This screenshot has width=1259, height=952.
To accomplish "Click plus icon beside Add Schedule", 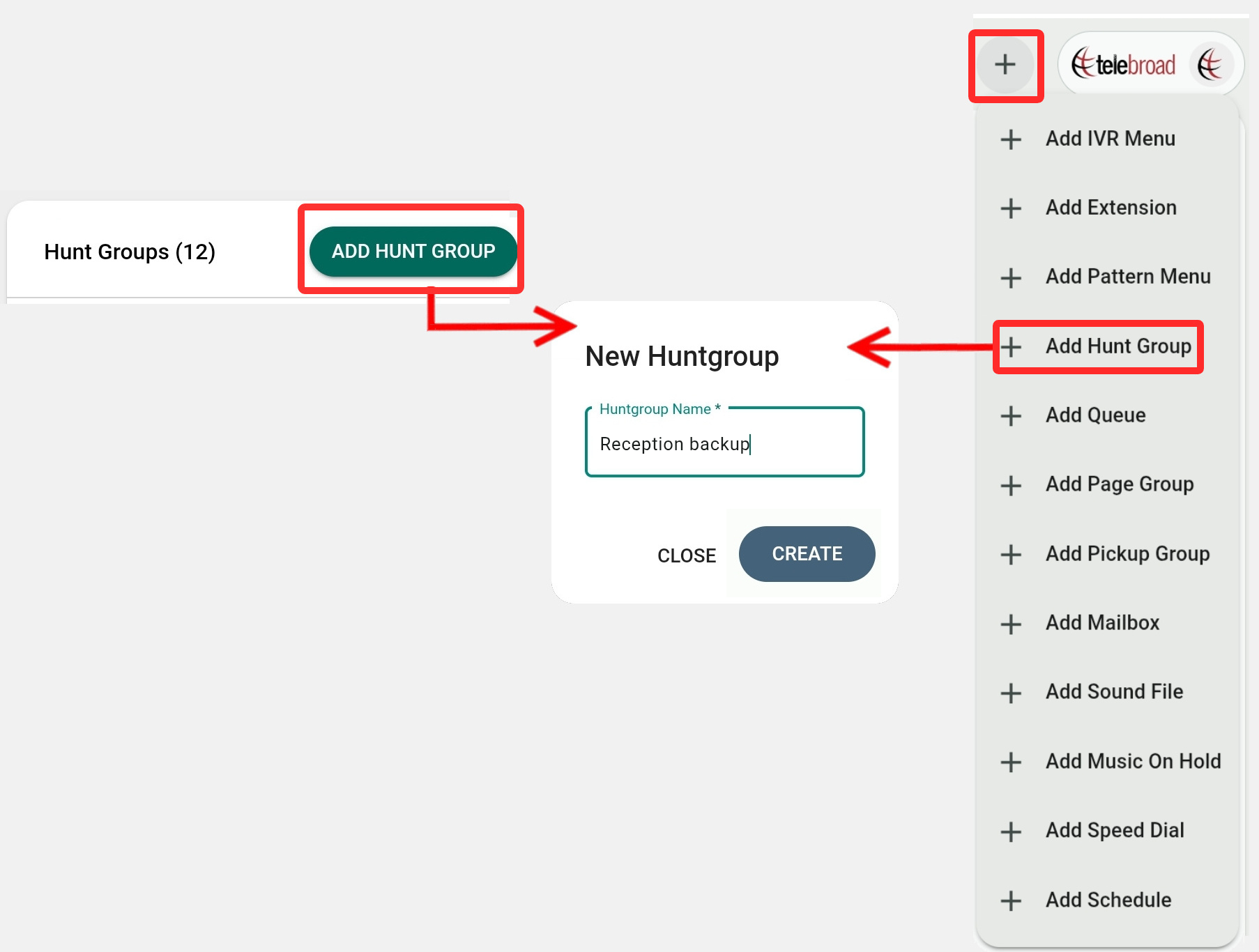I will [x=1011, y=900].
